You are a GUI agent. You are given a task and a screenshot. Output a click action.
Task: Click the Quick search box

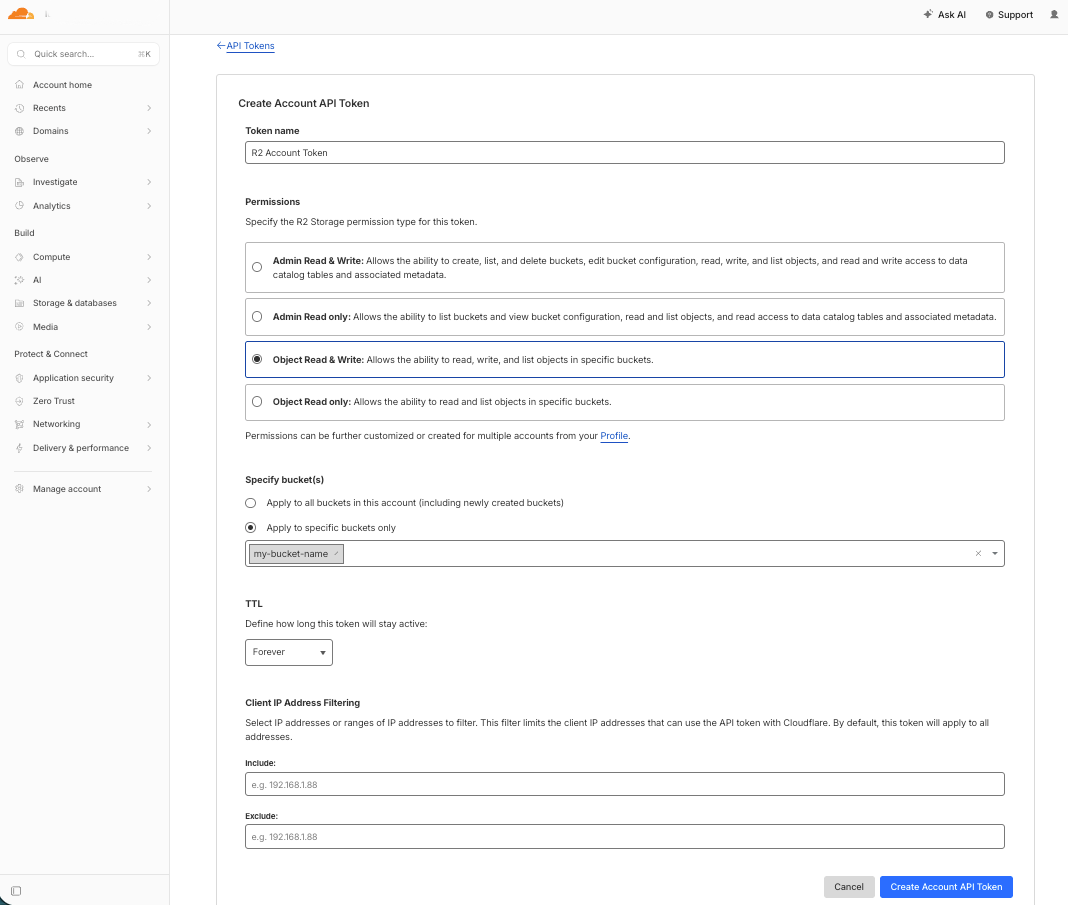coord(83,54)
